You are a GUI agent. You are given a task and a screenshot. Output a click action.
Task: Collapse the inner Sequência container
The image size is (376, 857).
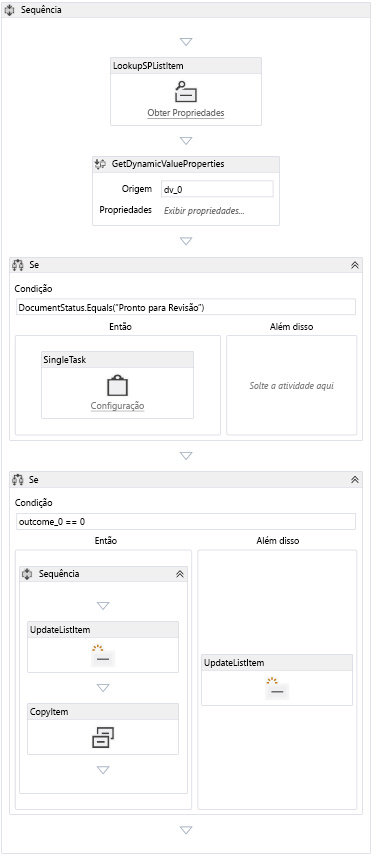coord(179,574)
